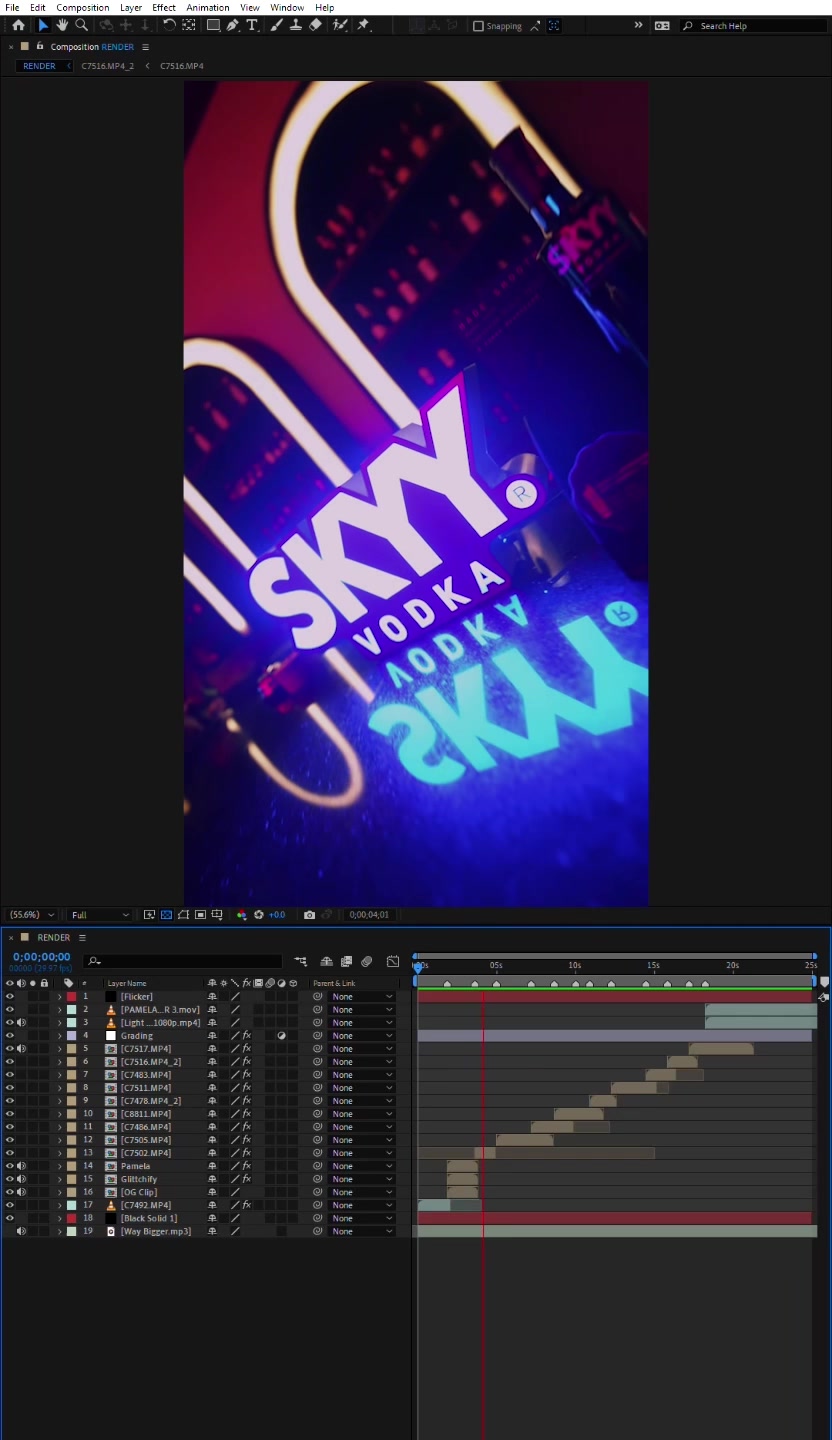This screenshot has width=832, height=1440.
Task: Open the parent dropdown for the Pamela layer
Action: click(x=362, y=1166)
